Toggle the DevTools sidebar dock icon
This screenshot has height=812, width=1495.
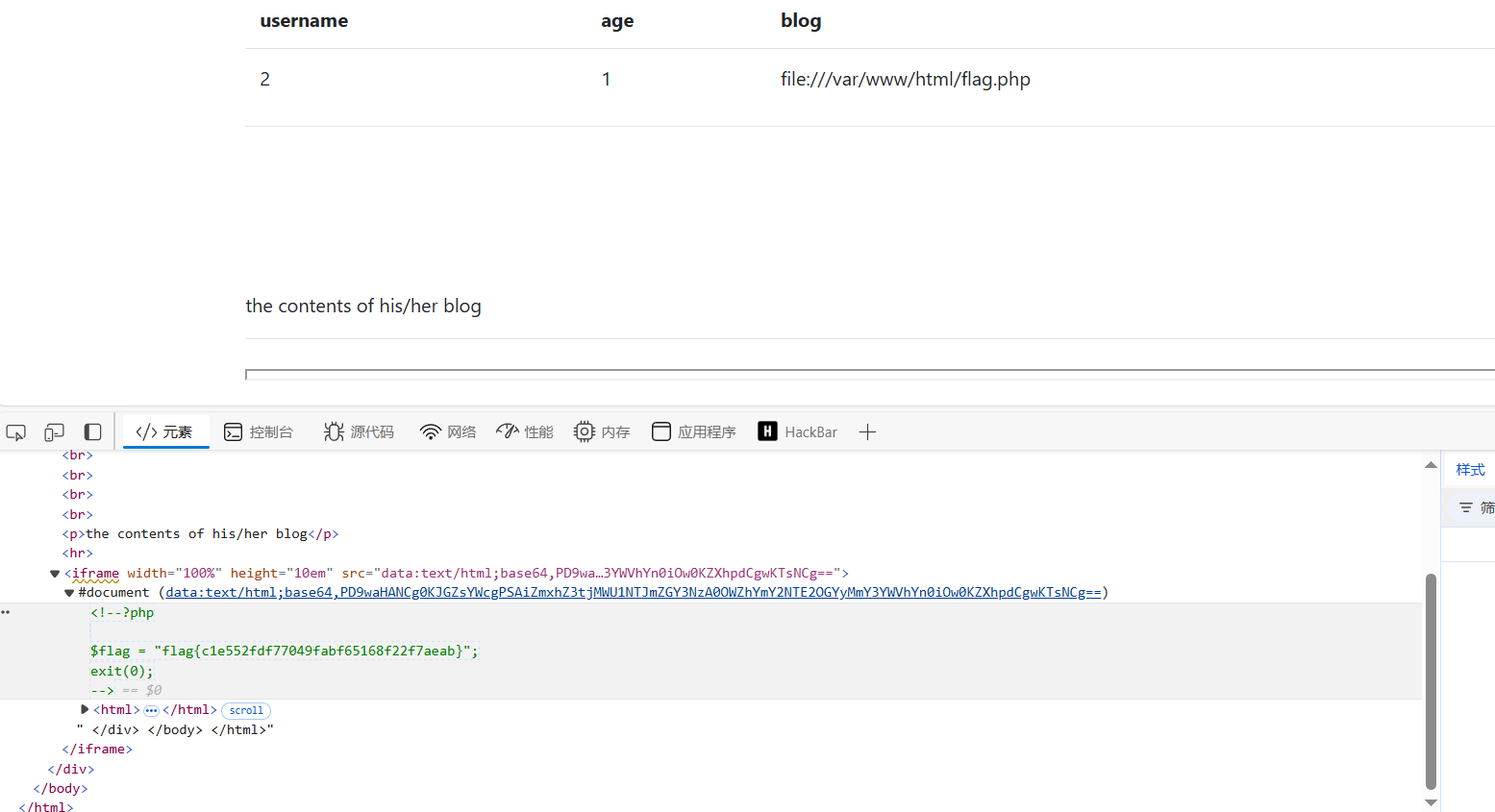point(93,432)
